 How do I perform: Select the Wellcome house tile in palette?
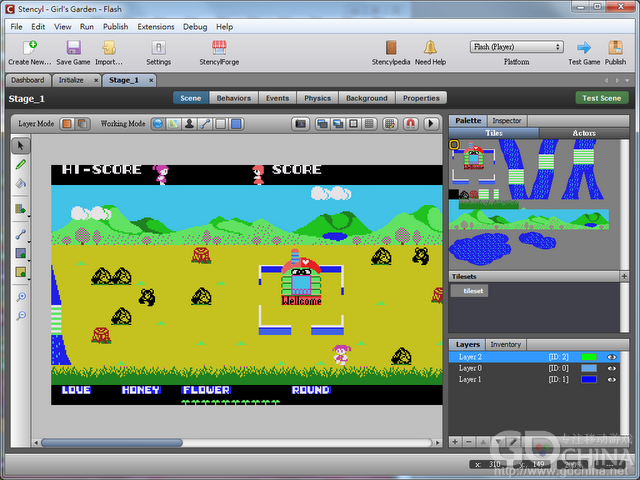[473, 156]
